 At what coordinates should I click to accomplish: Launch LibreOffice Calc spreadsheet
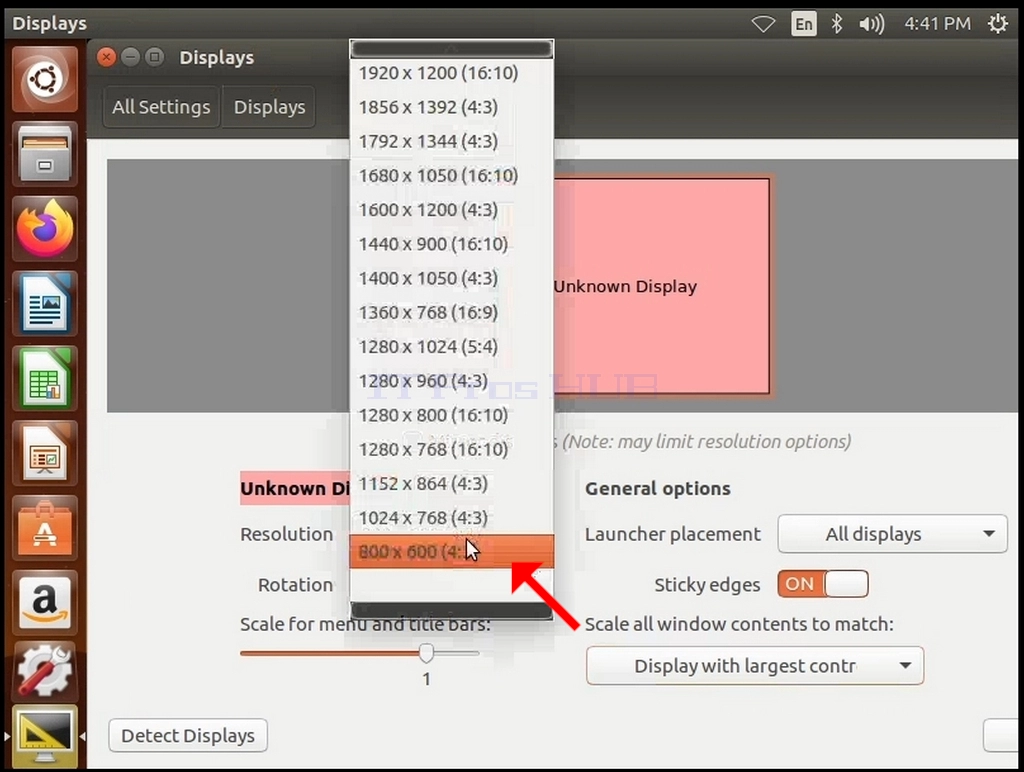click(x=44, y=379)
